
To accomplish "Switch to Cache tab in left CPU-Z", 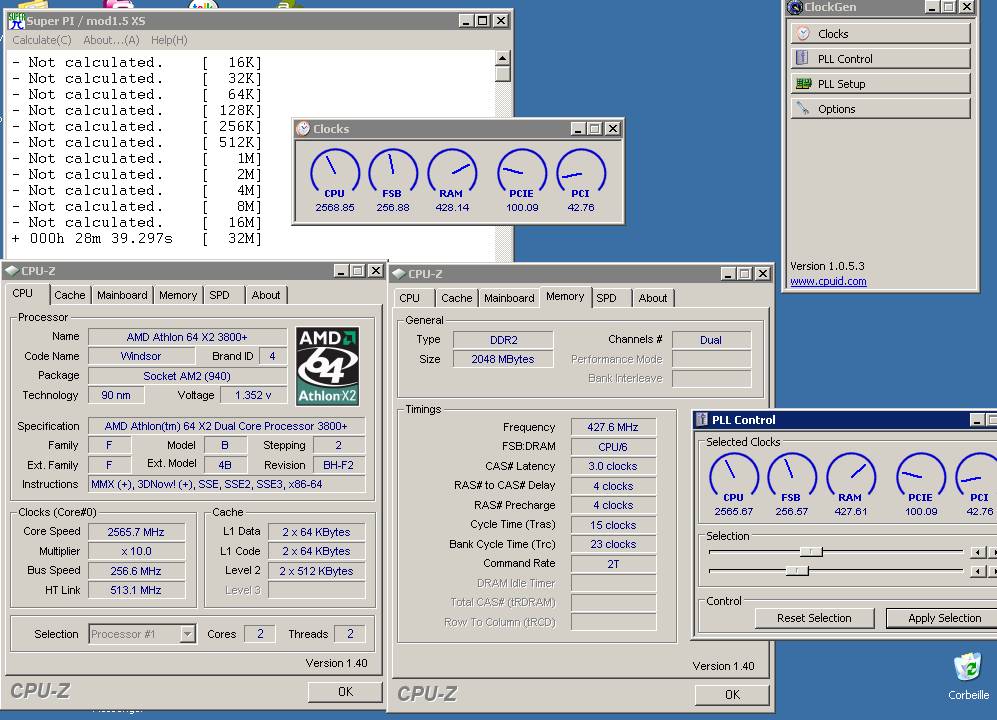I will (69, 295).
